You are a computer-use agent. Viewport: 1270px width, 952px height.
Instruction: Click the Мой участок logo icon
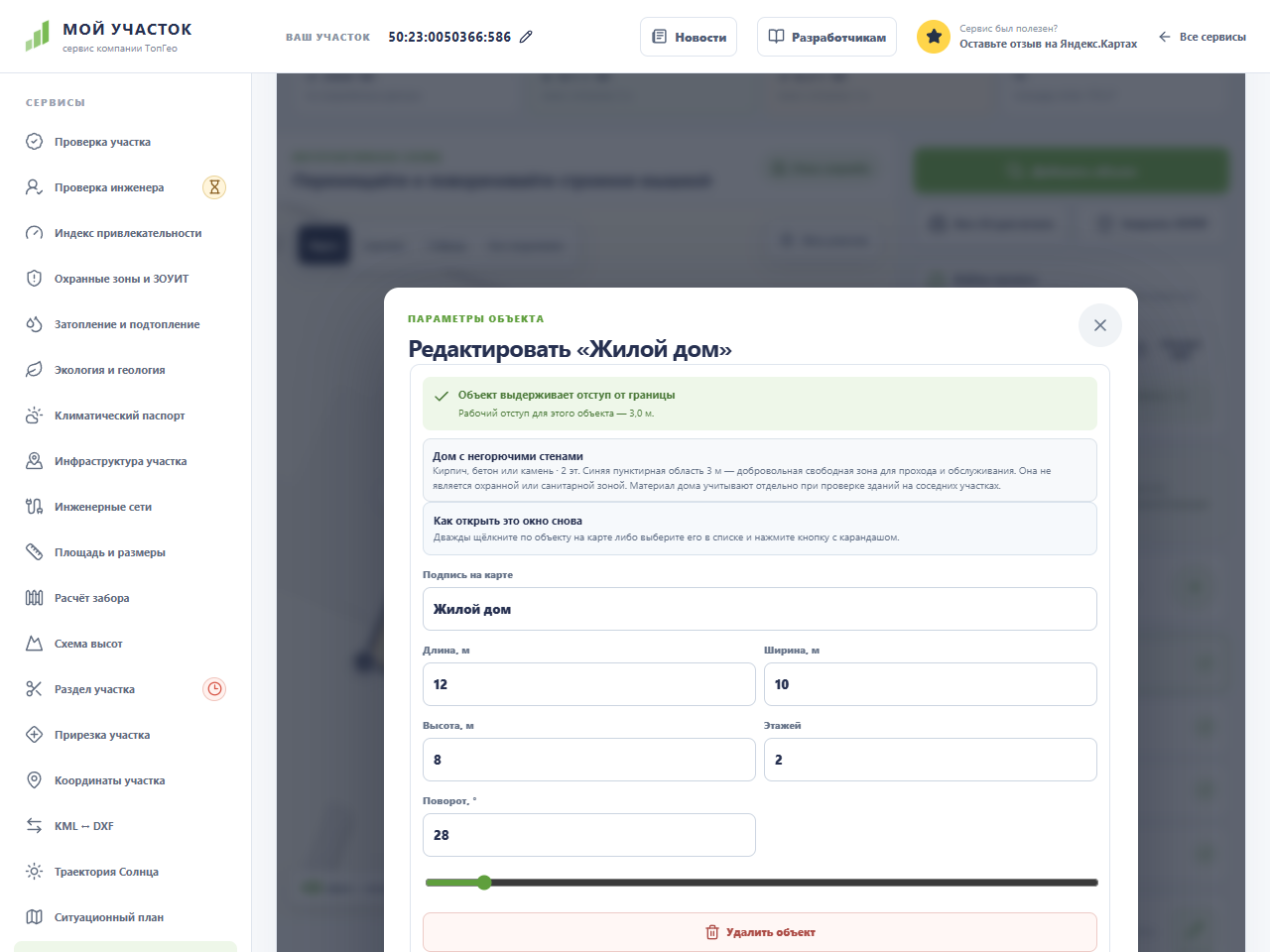click(x=37, y=36)
